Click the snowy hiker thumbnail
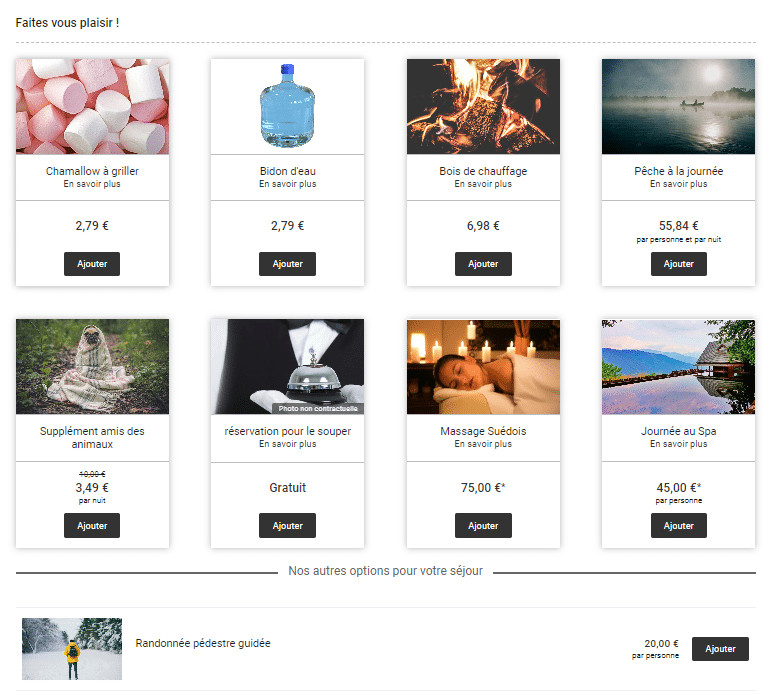Viewport: 775px width, 695px height. tap(72, 649)
